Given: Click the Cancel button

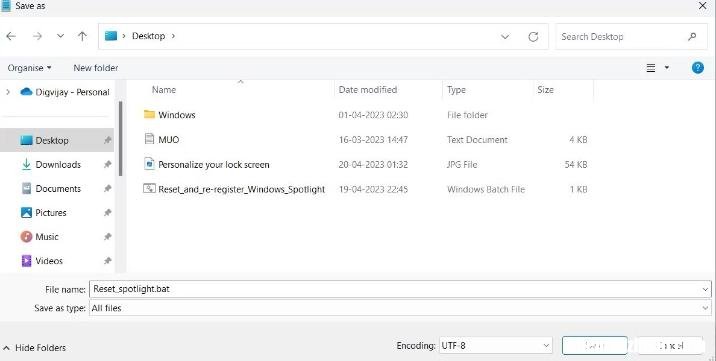Looking at the screenshot, I should point(670,346).
